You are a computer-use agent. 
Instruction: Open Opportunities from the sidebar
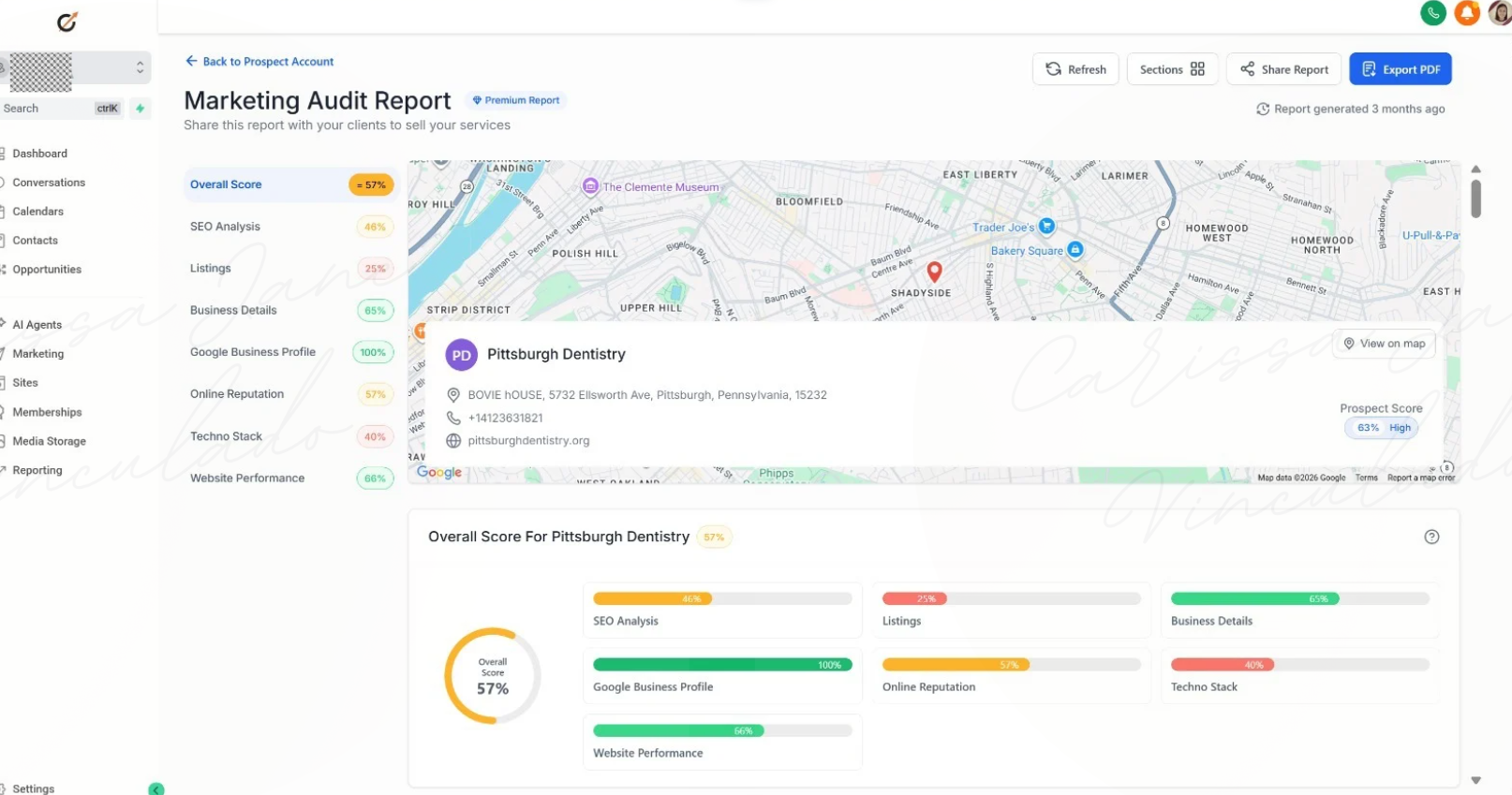pos(47,270)
